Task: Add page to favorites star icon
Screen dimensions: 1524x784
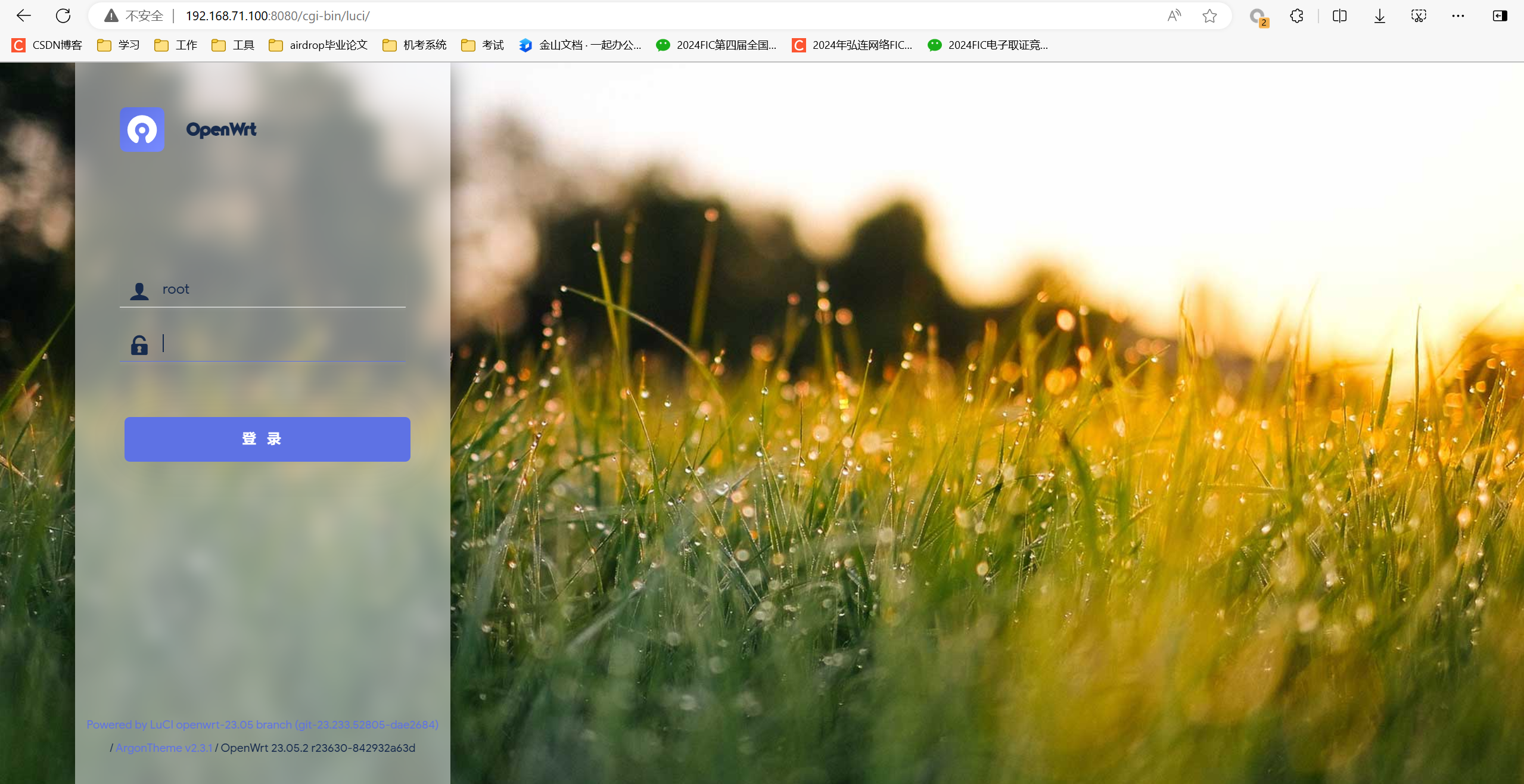Action: (1209, 16)
